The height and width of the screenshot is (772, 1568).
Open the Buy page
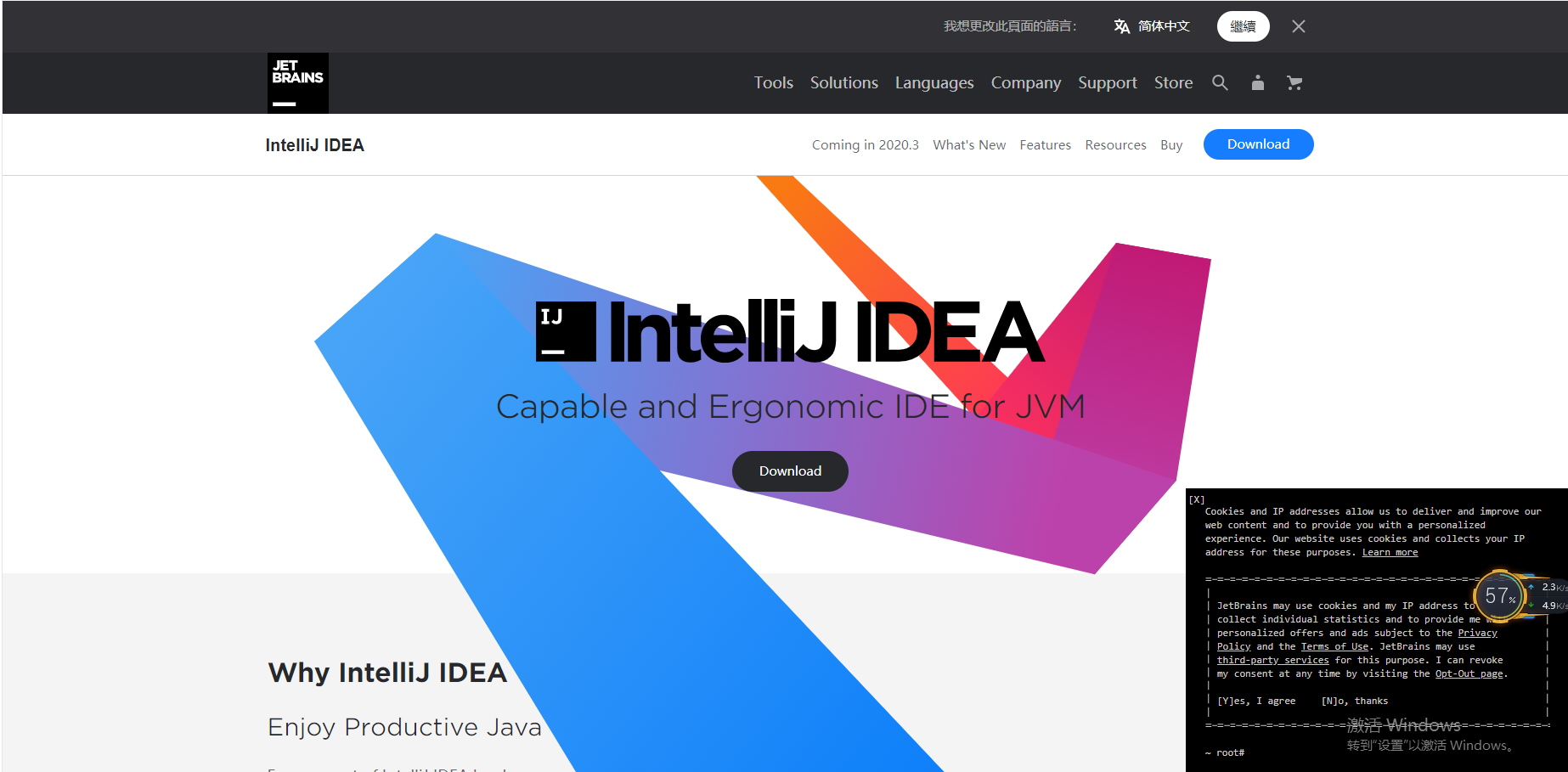click(1171, 145)
